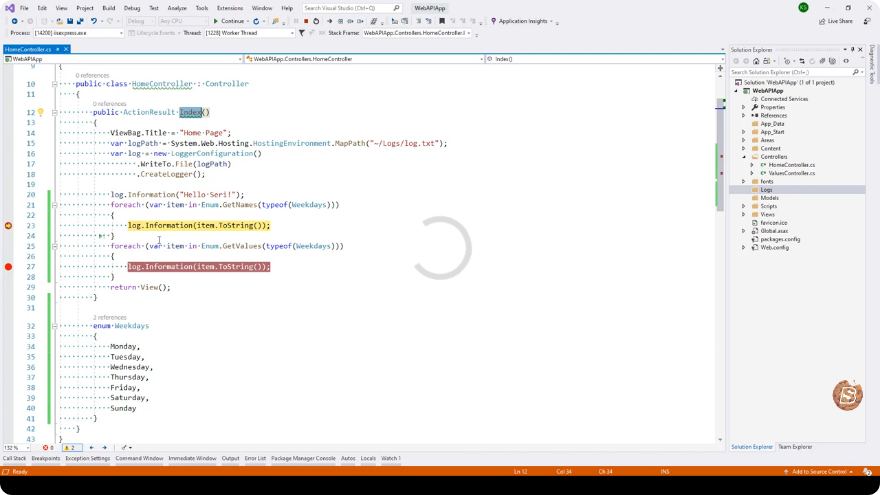
Task: Click the errors count icon showing 0
Action: [48, 447]
